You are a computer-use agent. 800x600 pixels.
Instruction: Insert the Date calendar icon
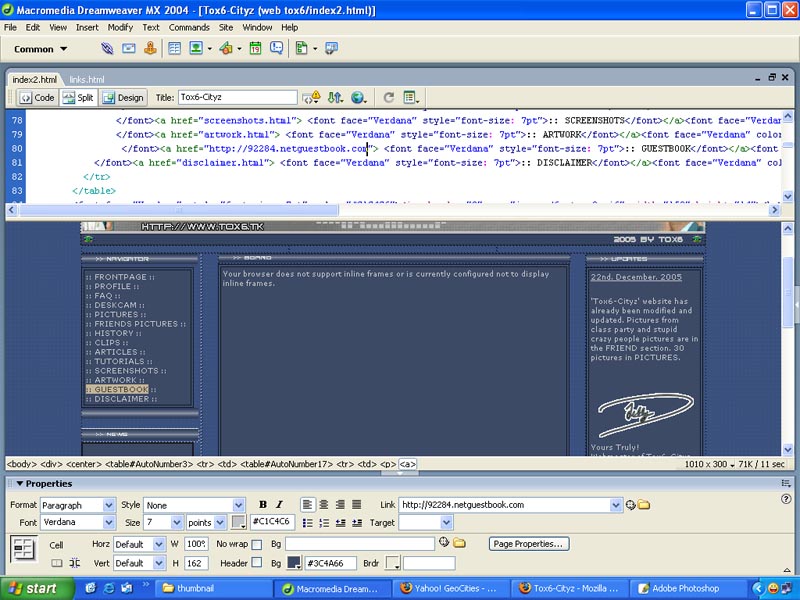click(x=256, y=48)
